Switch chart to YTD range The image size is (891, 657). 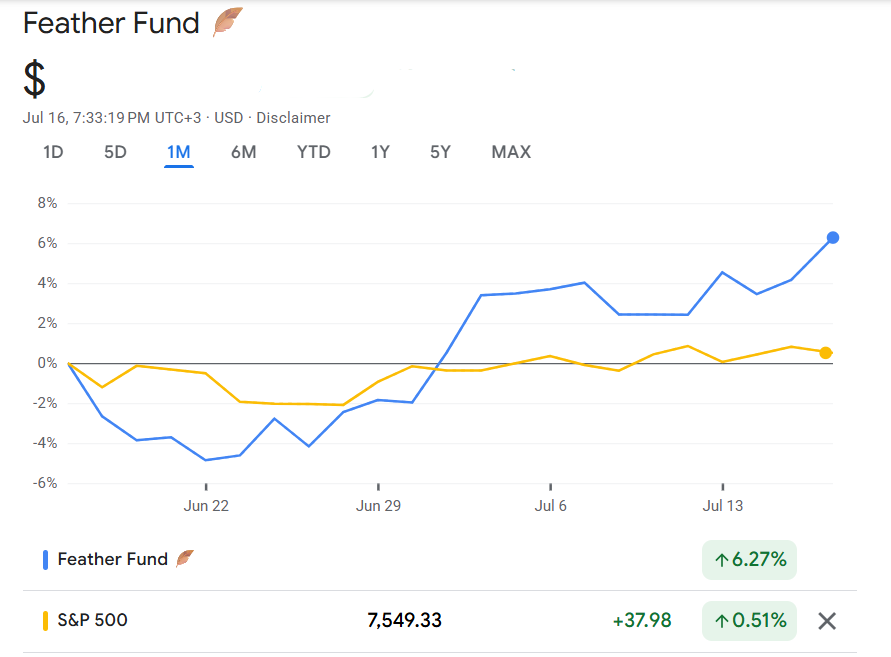313,152
